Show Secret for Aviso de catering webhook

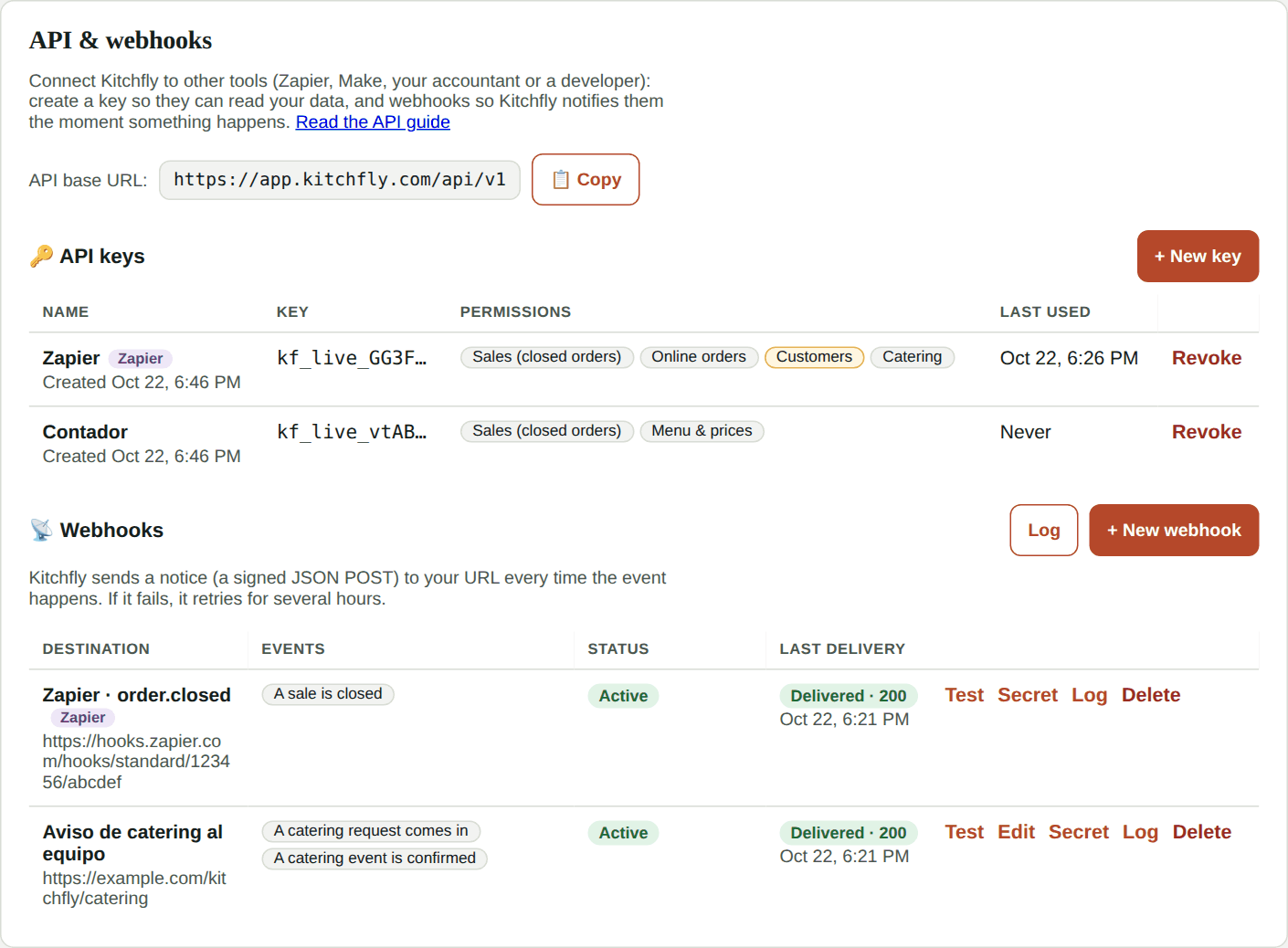point(1079,832)
